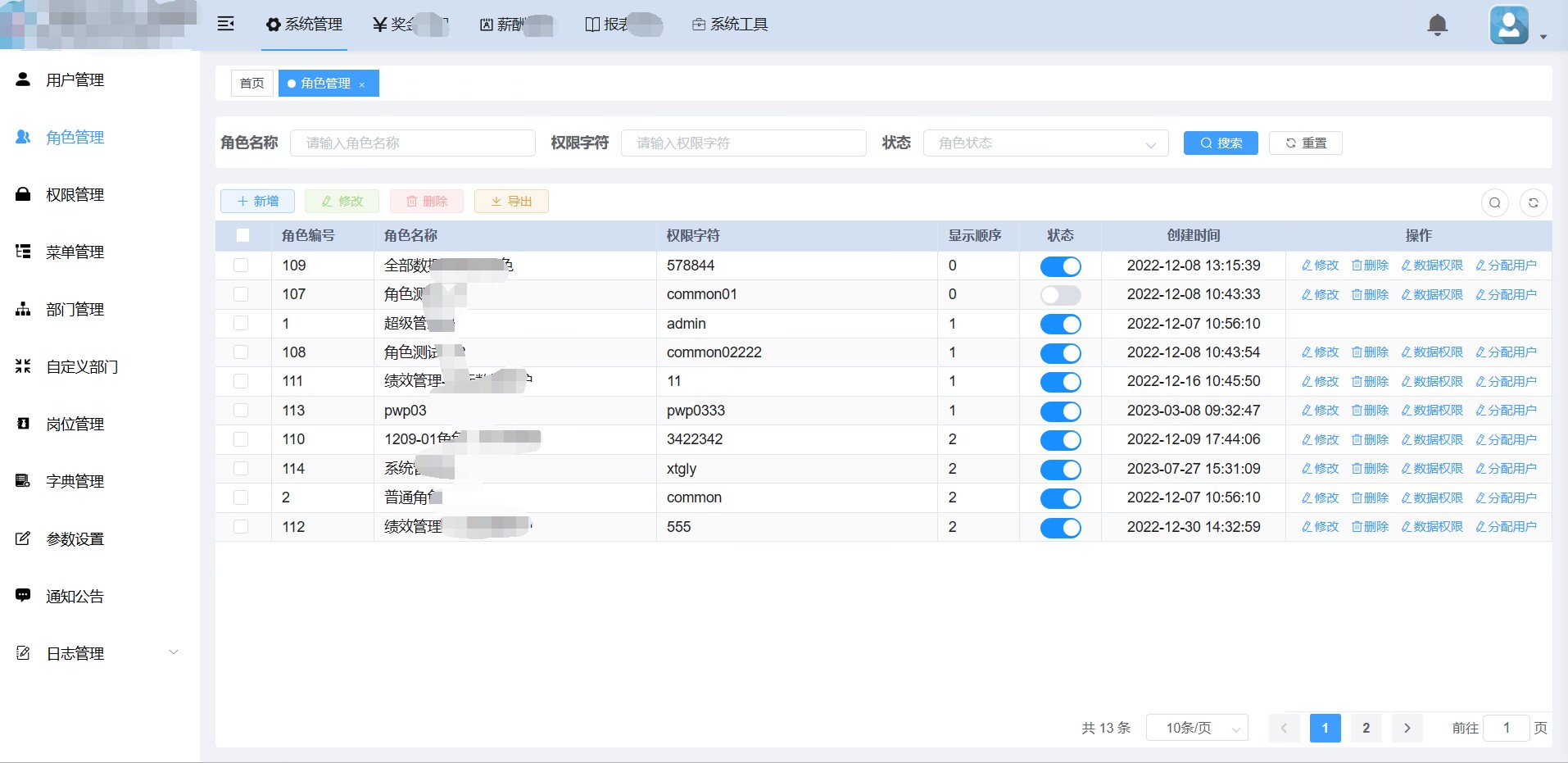Click 修改 for role 113
This screenshot has height=763, width=1568.
point(1320,411)
